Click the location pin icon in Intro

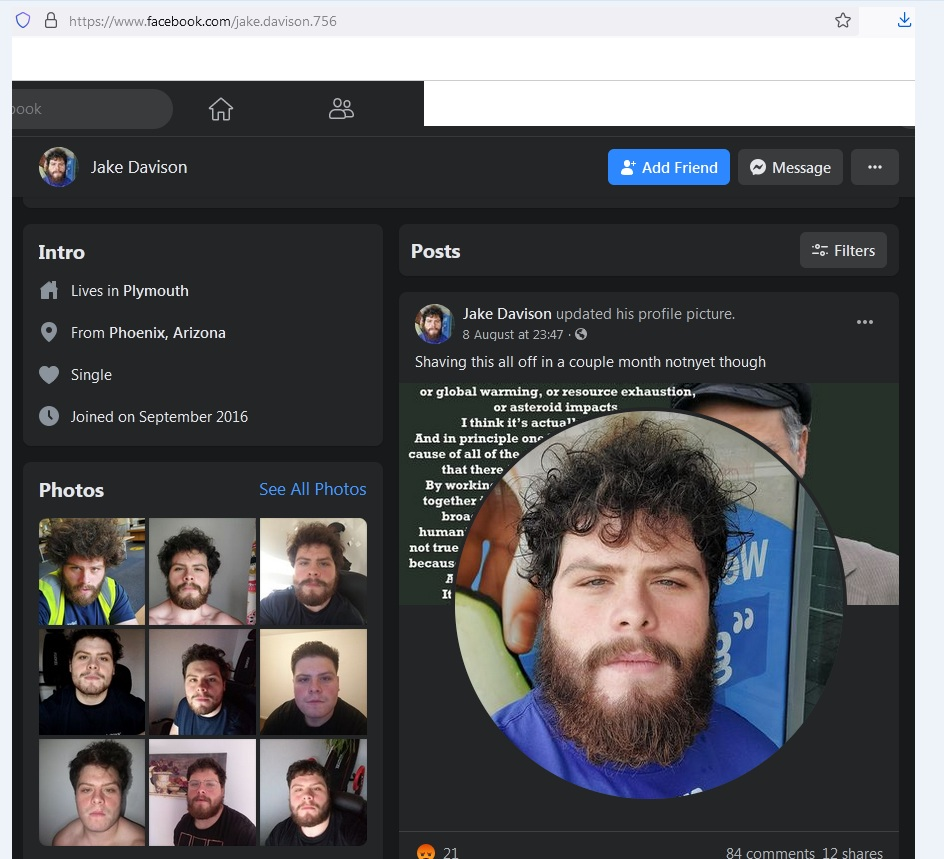pyautogui.click(x=49, y=332)
